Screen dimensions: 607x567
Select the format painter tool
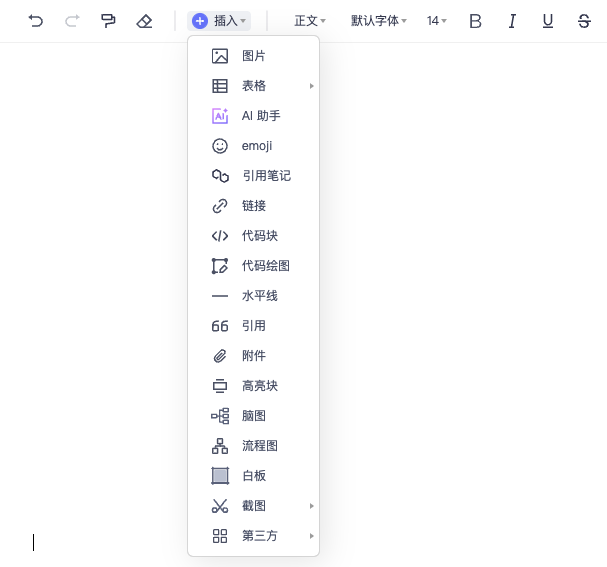(x=108, y=21)
